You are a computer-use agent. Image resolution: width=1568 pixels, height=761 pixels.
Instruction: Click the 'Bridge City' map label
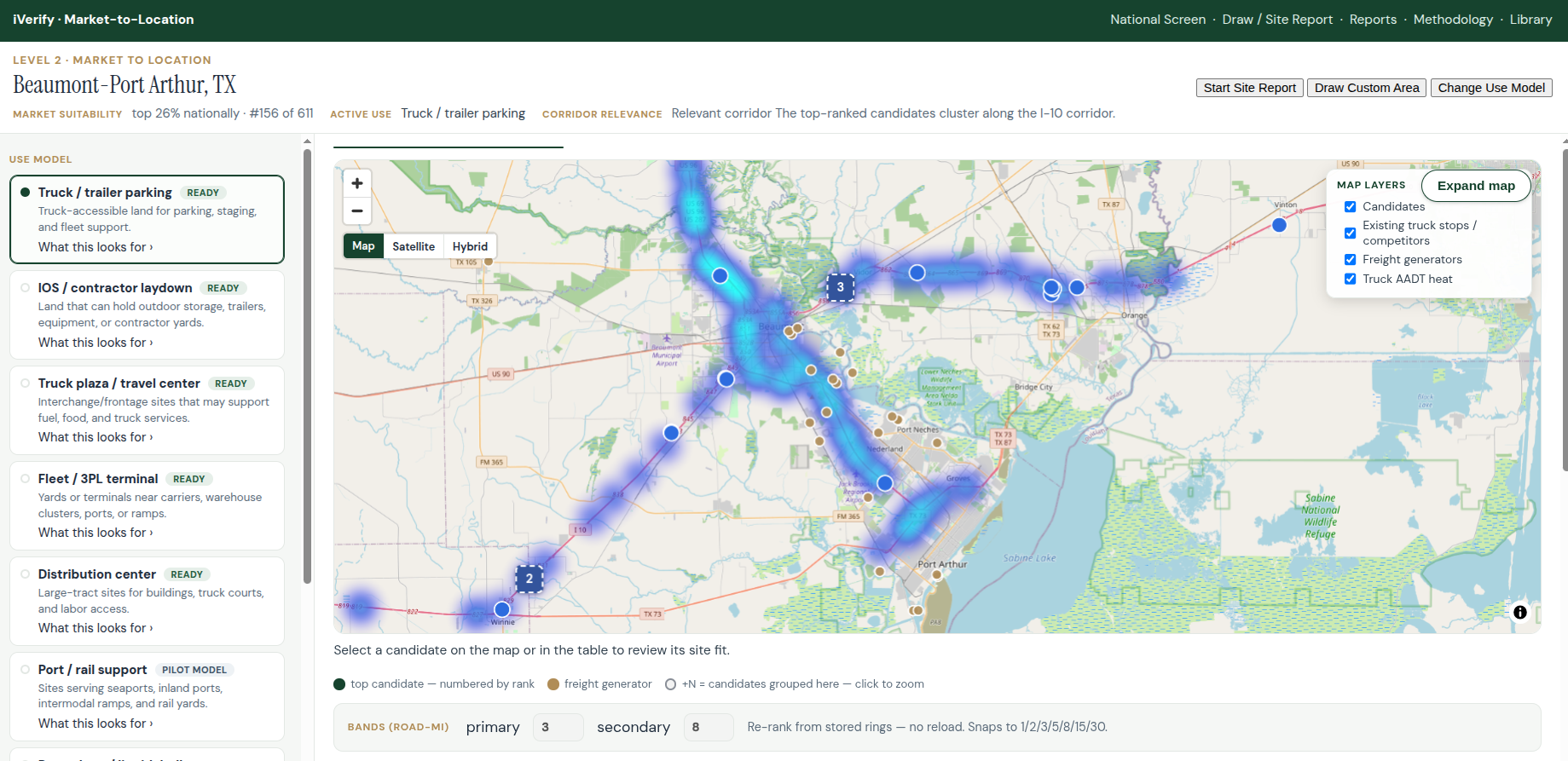coord(1033,387)
